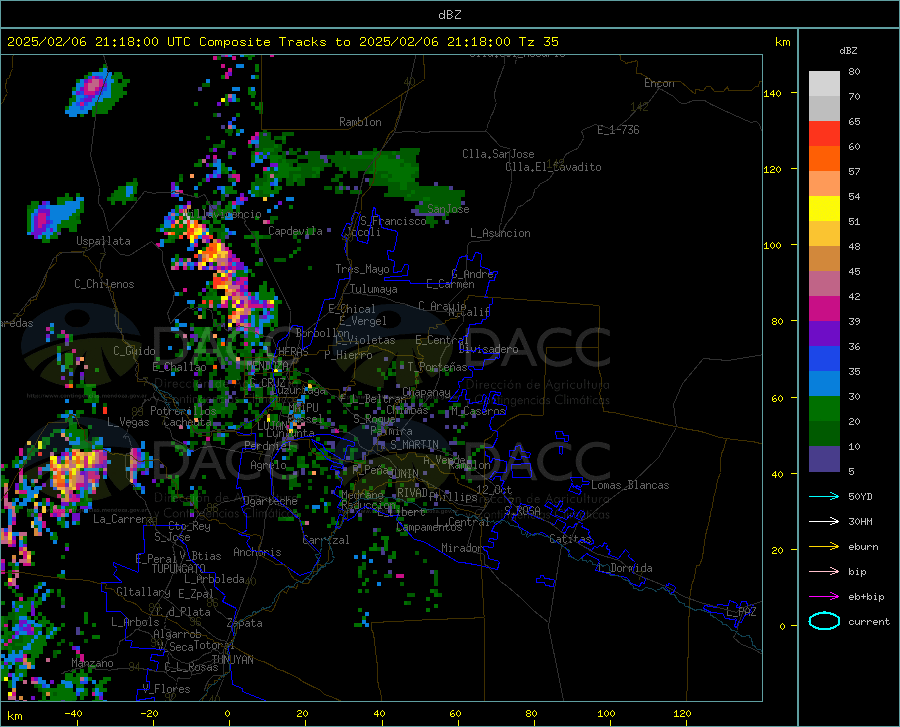This screenshot has width=900, height=727.
Task: Pick the red 65-60 dBZ swatch
Action: point(824,134)
